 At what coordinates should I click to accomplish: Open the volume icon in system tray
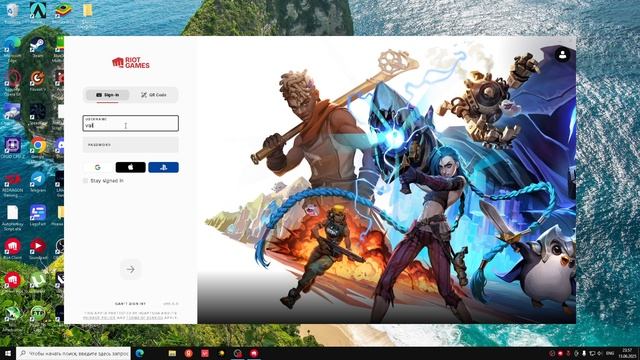[x=600, y=353]
